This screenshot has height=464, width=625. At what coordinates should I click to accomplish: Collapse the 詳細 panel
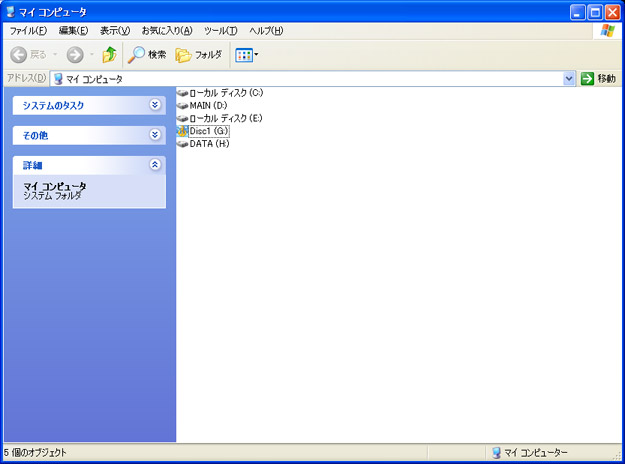tap(154, 164)
